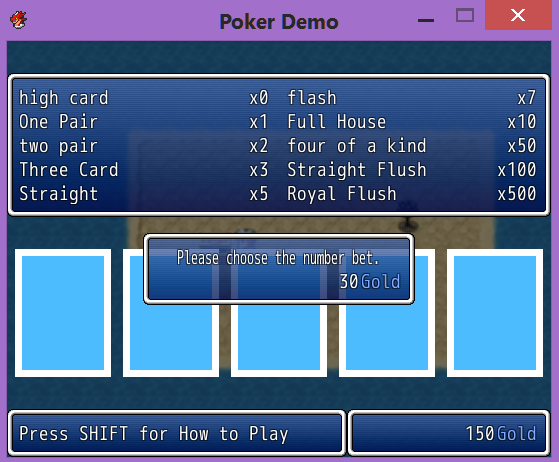Select the first face-down card
Screen dimensions: 559x462
coord(63,313)
